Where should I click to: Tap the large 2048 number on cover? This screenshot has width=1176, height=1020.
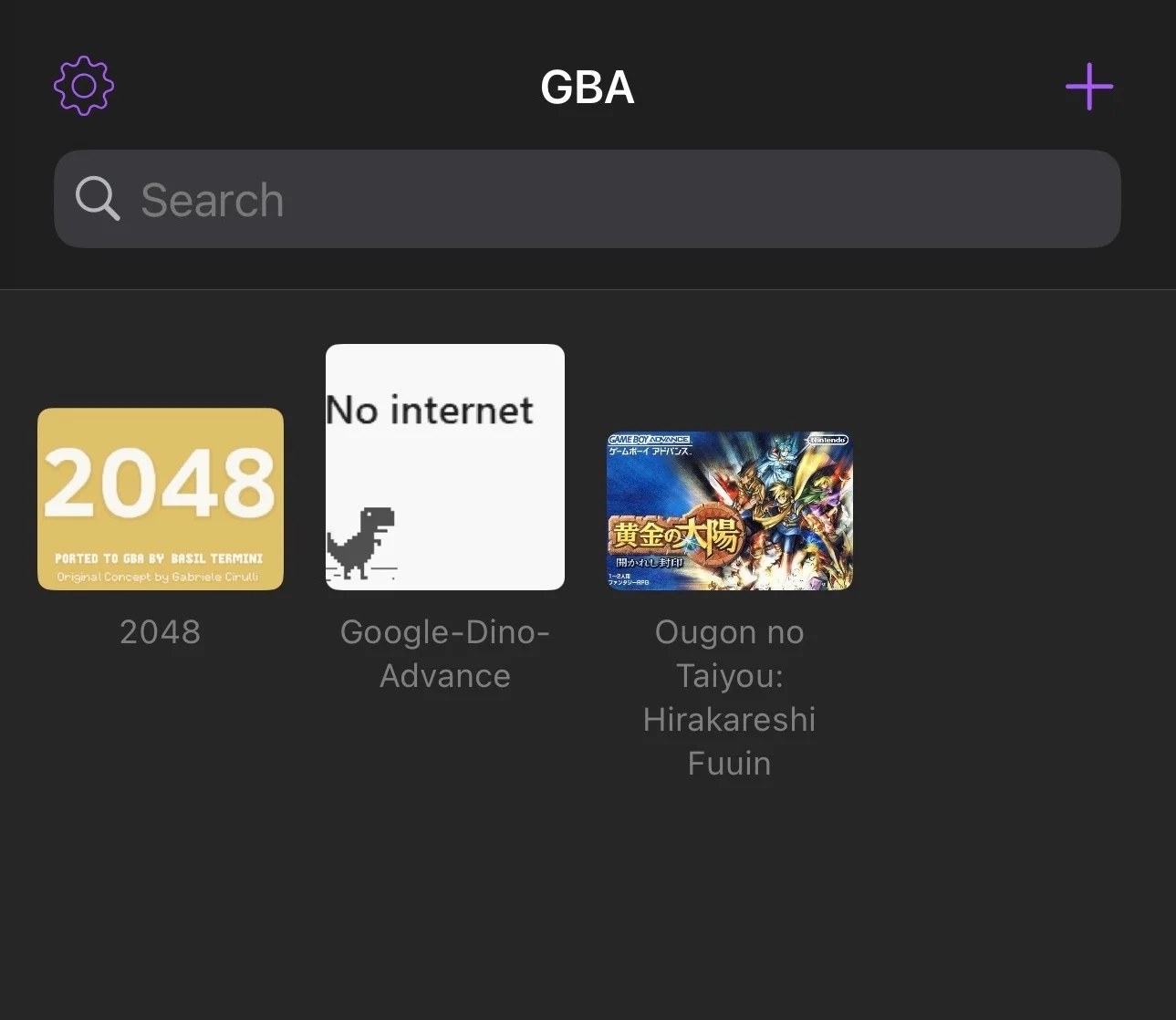click(160, 482)
